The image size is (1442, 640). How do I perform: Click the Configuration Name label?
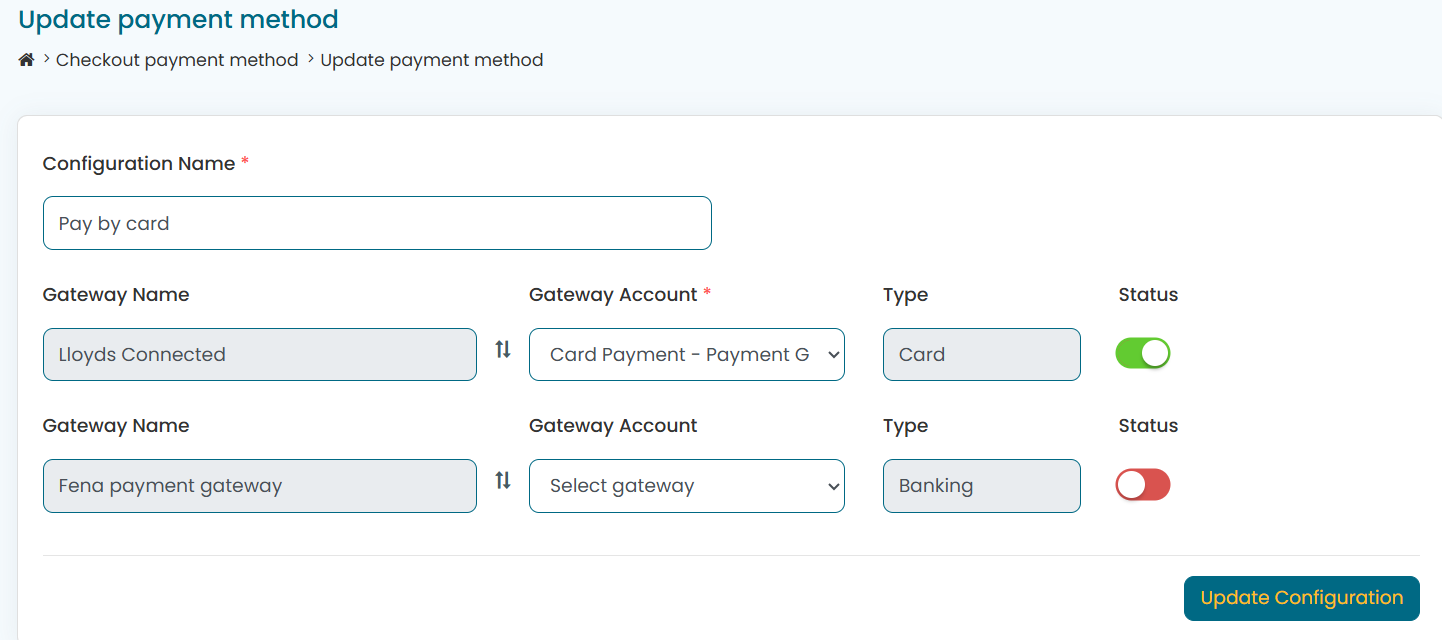[139, 164]
